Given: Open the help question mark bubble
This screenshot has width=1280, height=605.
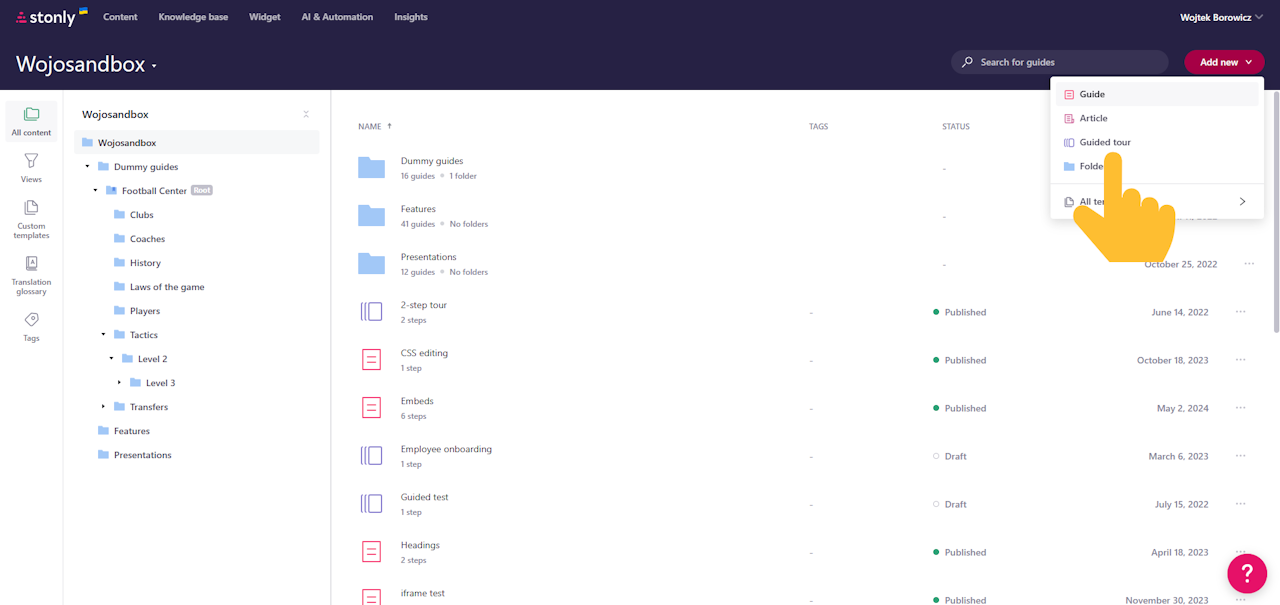Looking at the screenshot, I should coord(1247,574).
